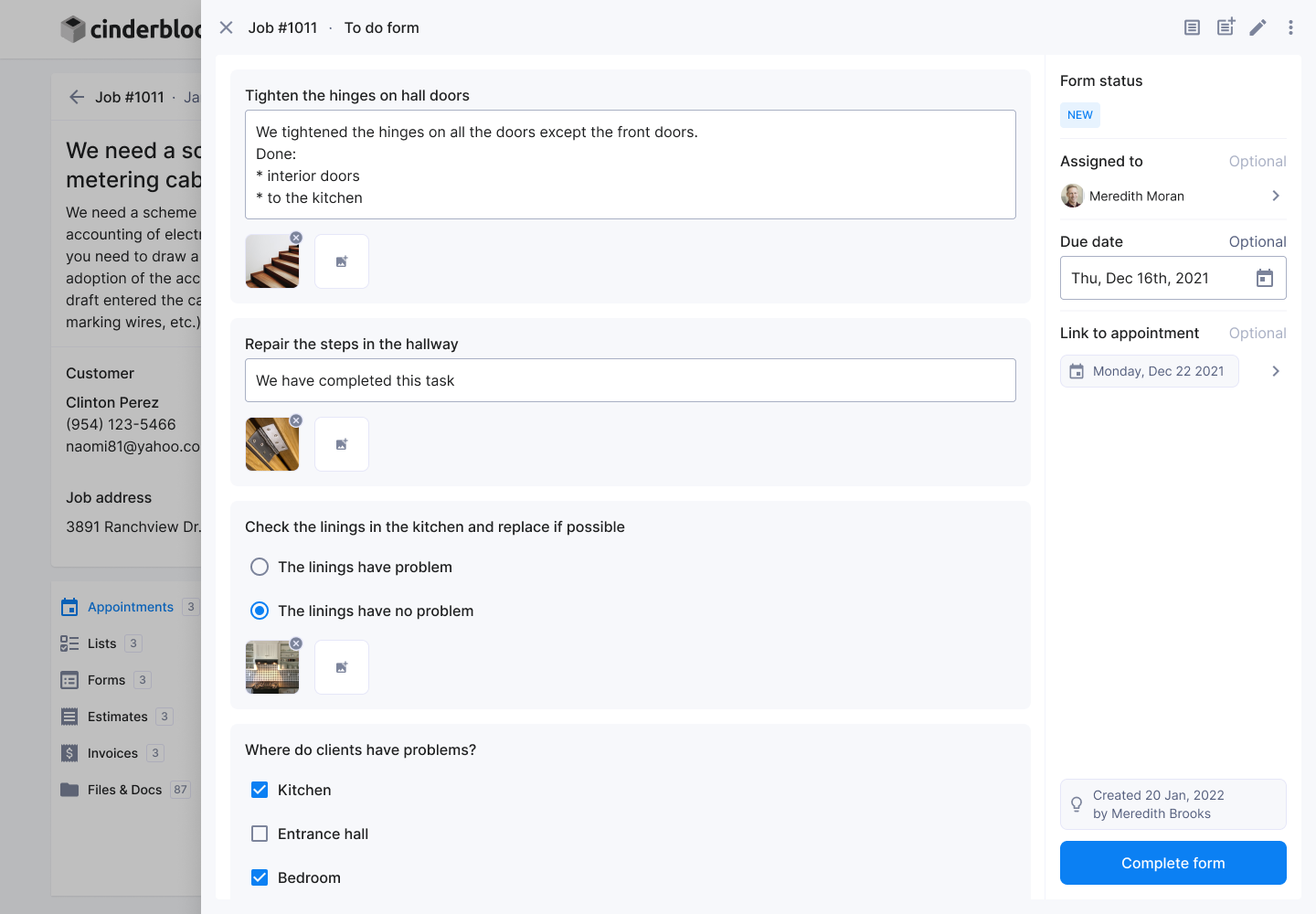Screen dimensions: 1316x914
Task: Expand the linked appointment chevron
Action: pyautogui.click(x=1276, y=371)
